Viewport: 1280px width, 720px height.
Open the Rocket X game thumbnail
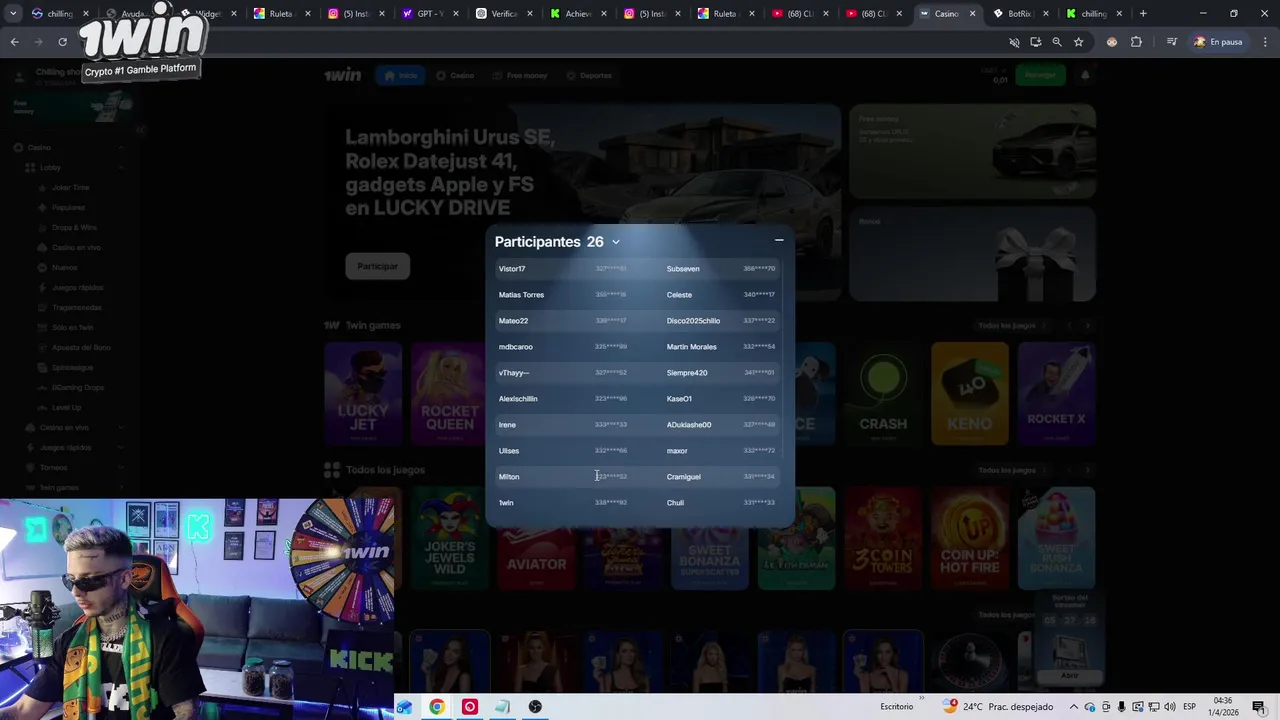(1056, 394)
